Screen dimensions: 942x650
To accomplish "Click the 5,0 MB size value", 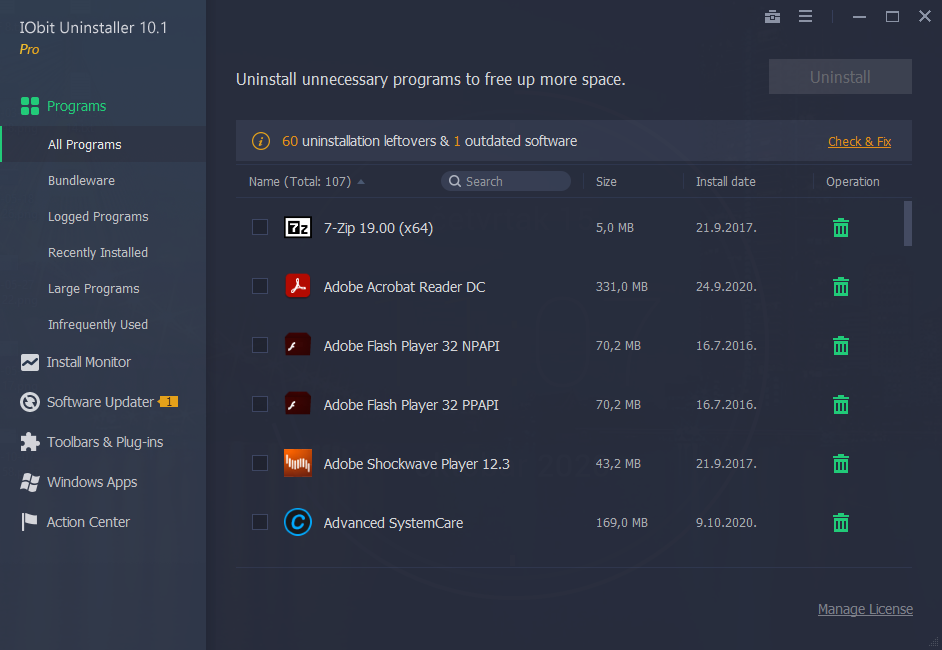I will (x=615, y=228).
